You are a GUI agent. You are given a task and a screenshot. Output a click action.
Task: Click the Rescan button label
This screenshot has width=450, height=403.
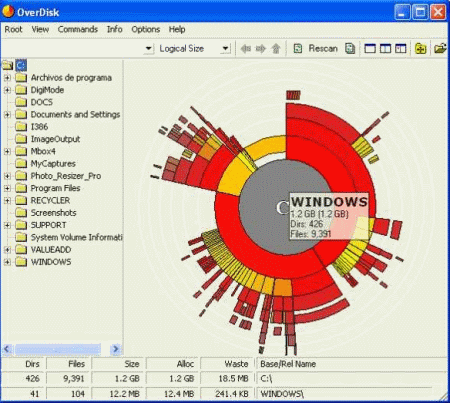323,49
